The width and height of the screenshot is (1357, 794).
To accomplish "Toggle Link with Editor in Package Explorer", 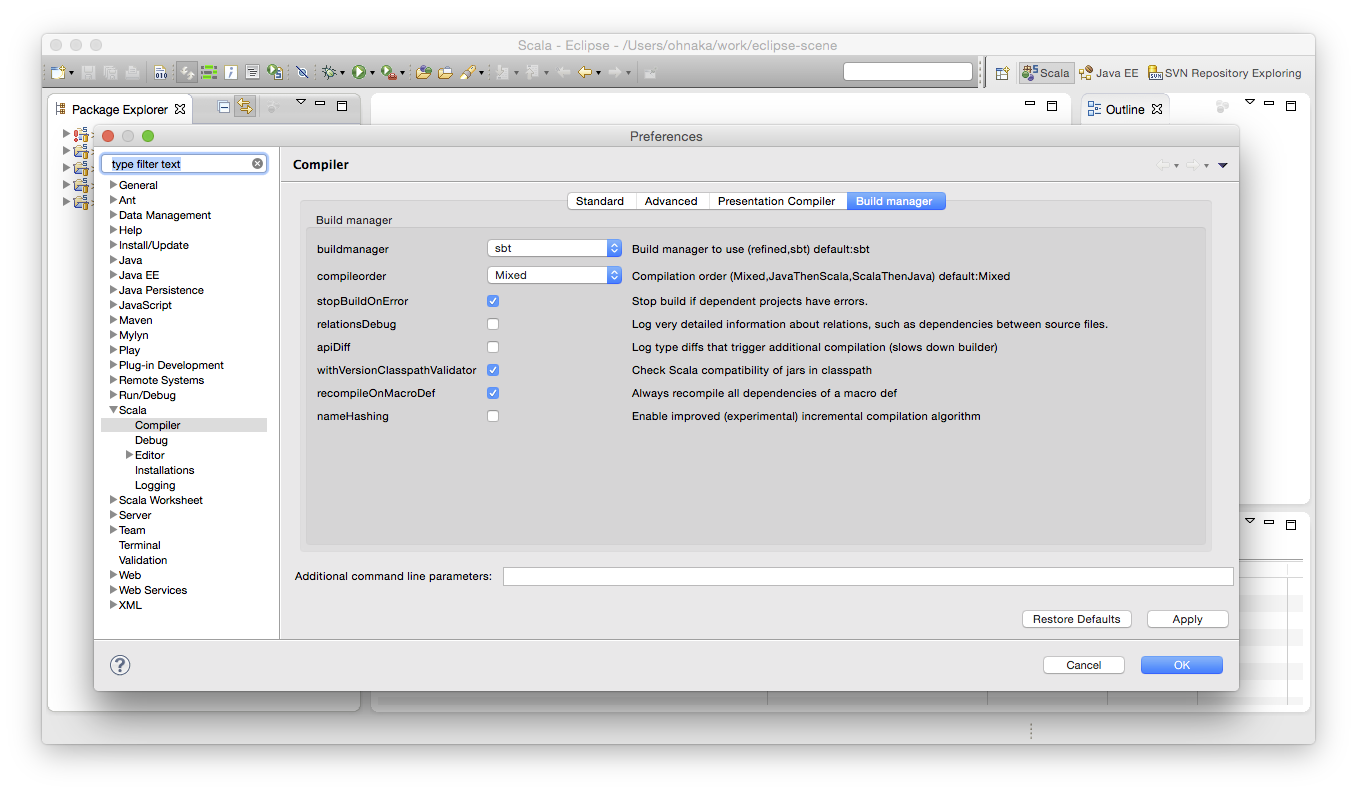I will tap(245, 106).
